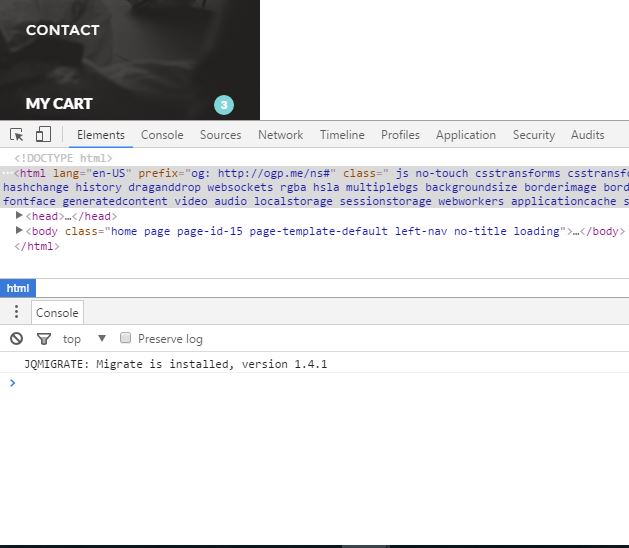The height and width of the screenshot is (548, 629).
Task: Open the Security tab
Action: click(533, 135)
